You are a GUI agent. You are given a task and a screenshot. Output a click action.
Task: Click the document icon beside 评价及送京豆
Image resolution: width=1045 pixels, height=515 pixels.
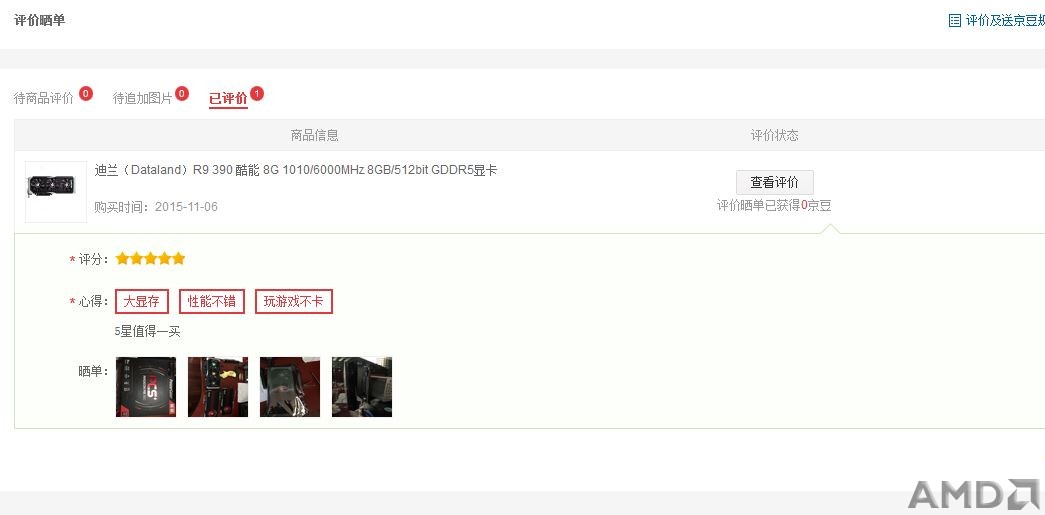tap(954, 21)
